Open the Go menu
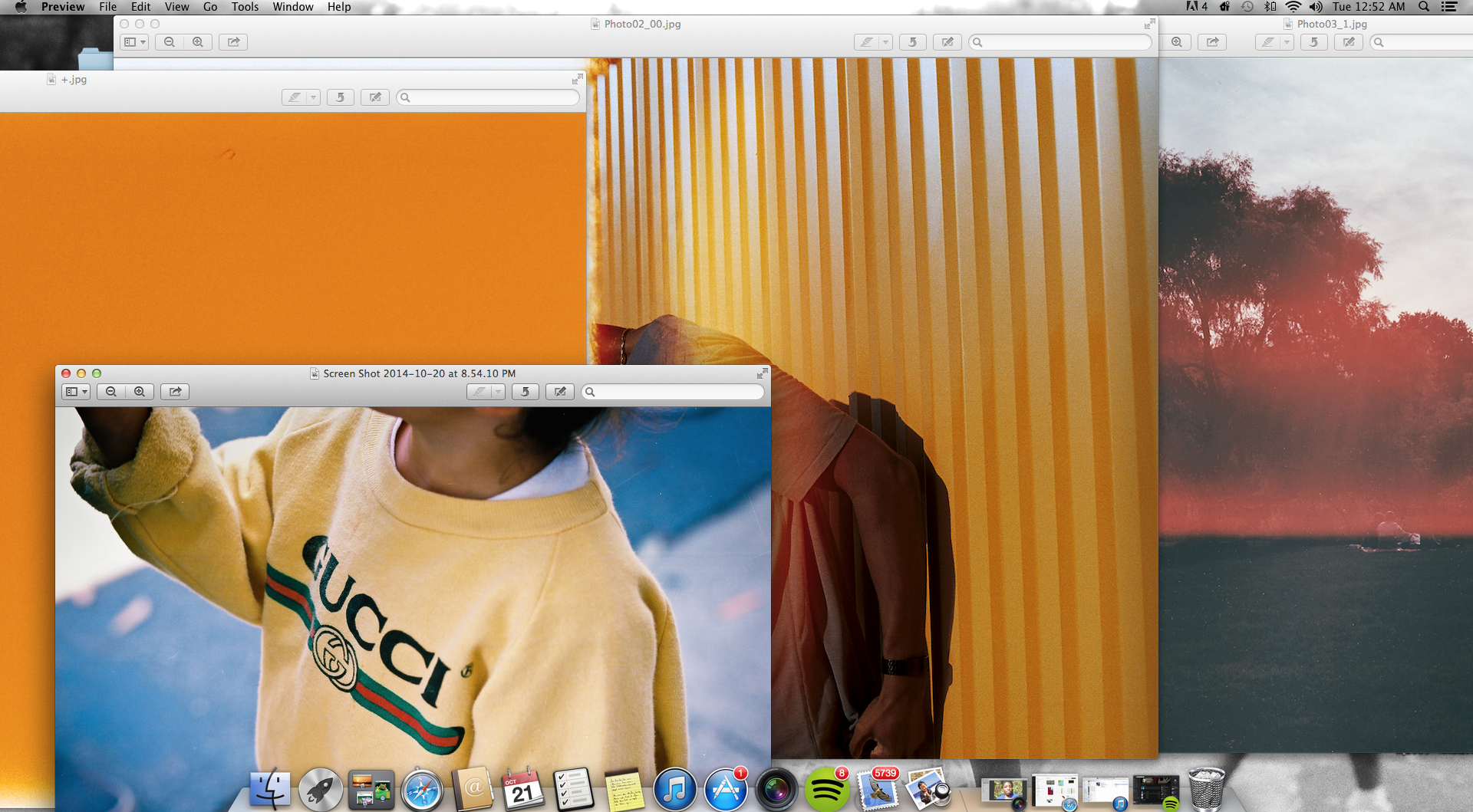The image size is (1473, 812). (x=209, y=7)
